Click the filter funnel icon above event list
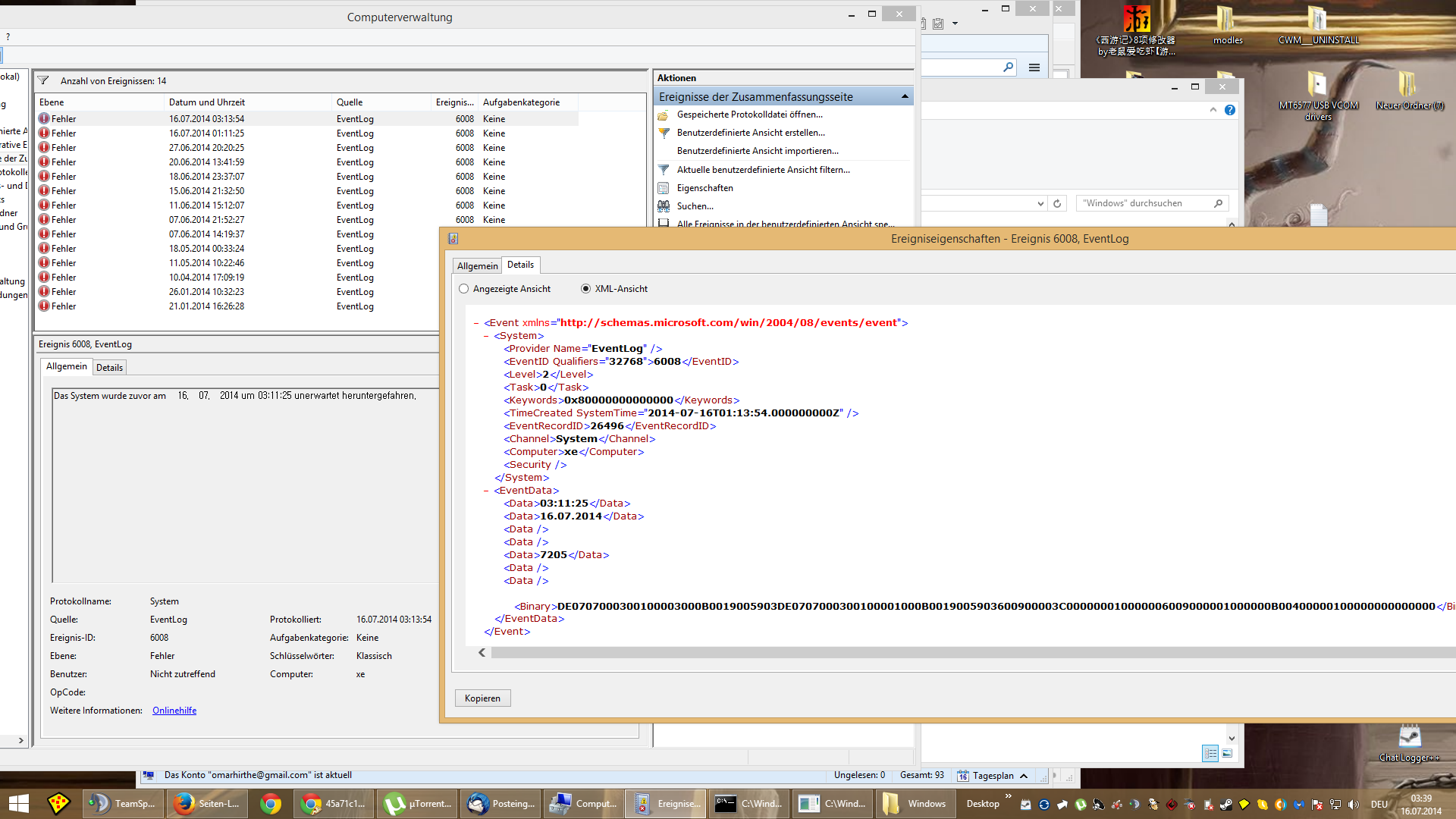 [43, 81]
